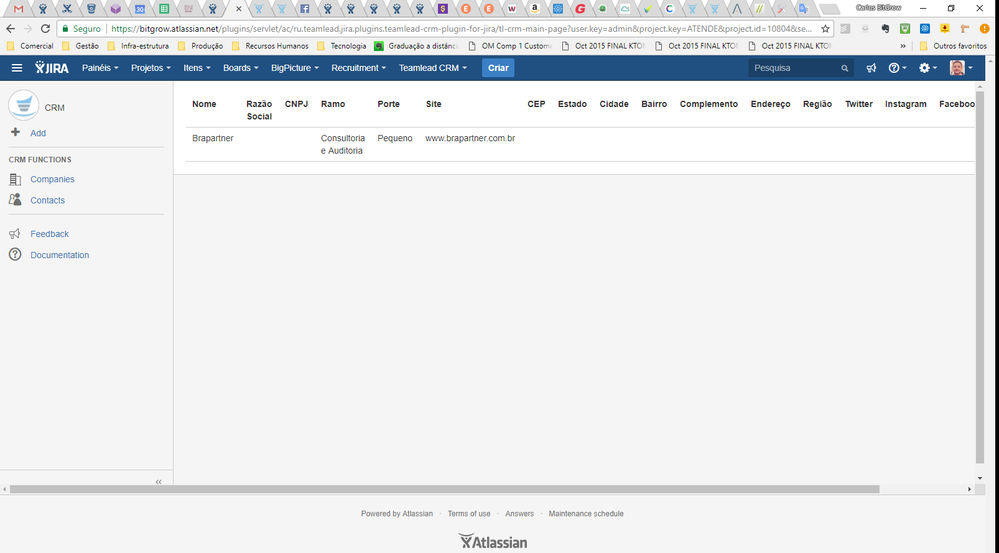Open the Produção bookmarks folder

pyautogui.click(x=200, y=46)
